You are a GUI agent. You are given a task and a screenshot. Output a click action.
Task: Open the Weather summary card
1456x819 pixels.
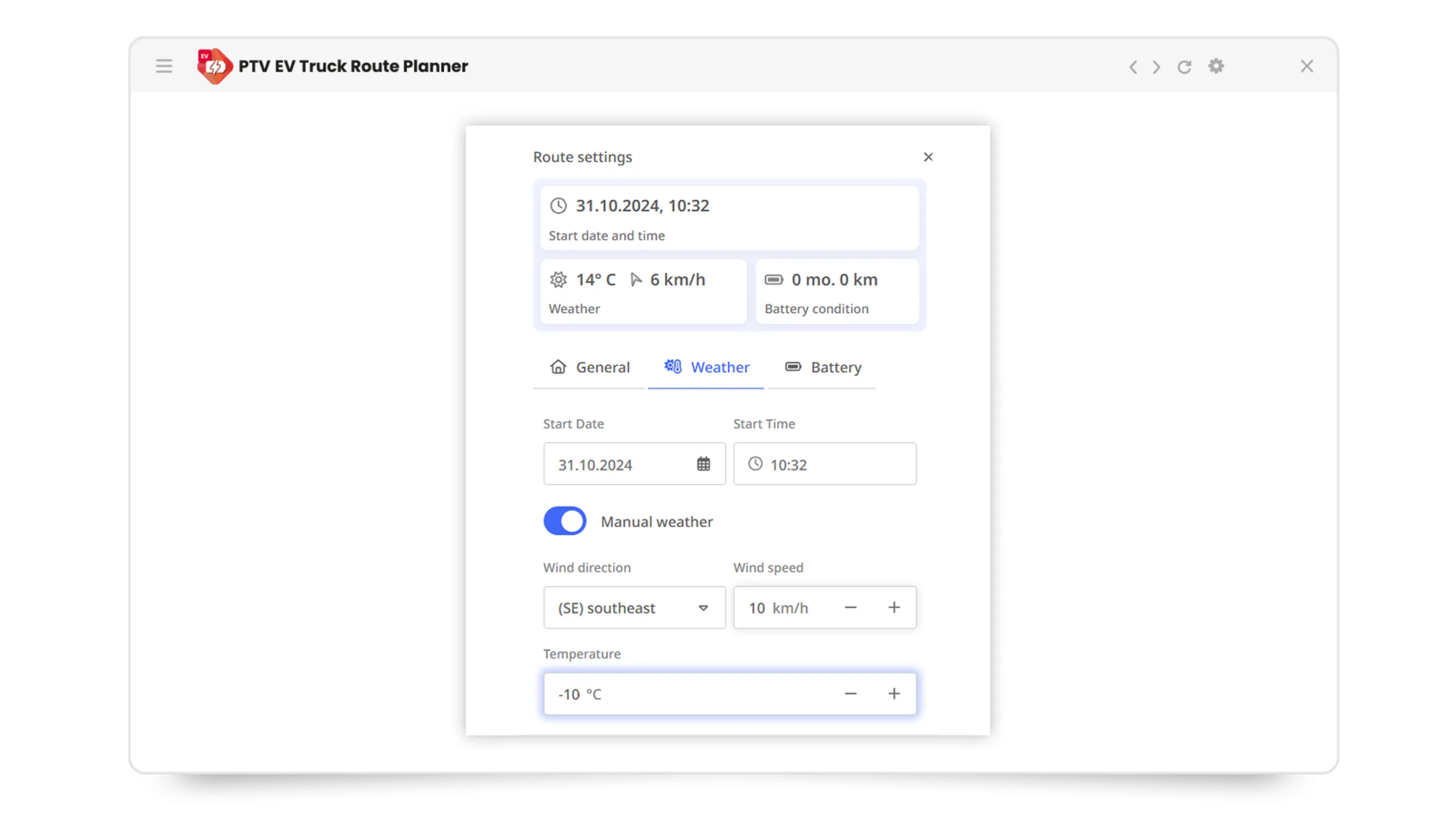[x=643, y=292]
